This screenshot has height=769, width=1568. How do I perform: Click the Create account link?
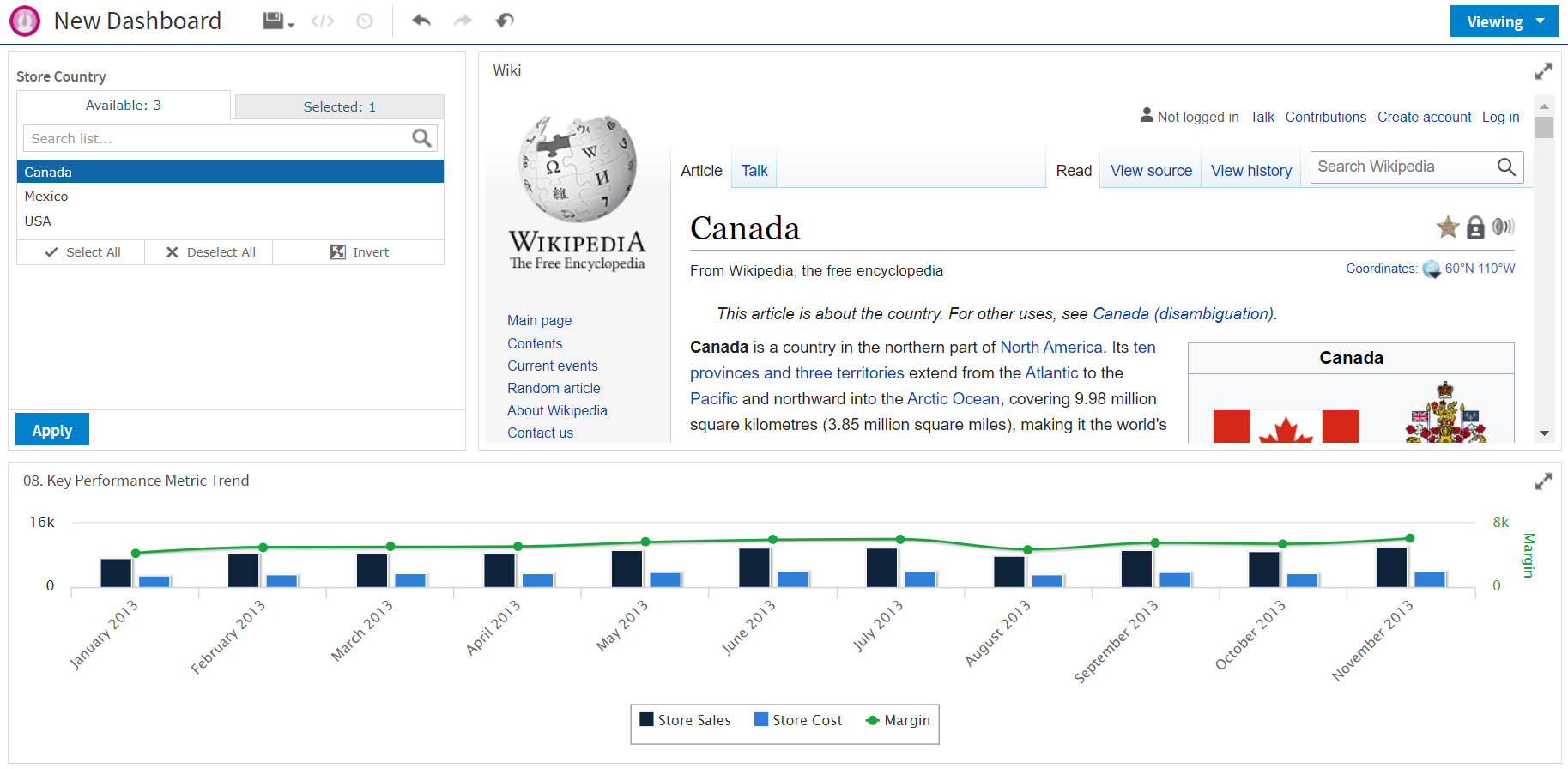[1424, 117]
